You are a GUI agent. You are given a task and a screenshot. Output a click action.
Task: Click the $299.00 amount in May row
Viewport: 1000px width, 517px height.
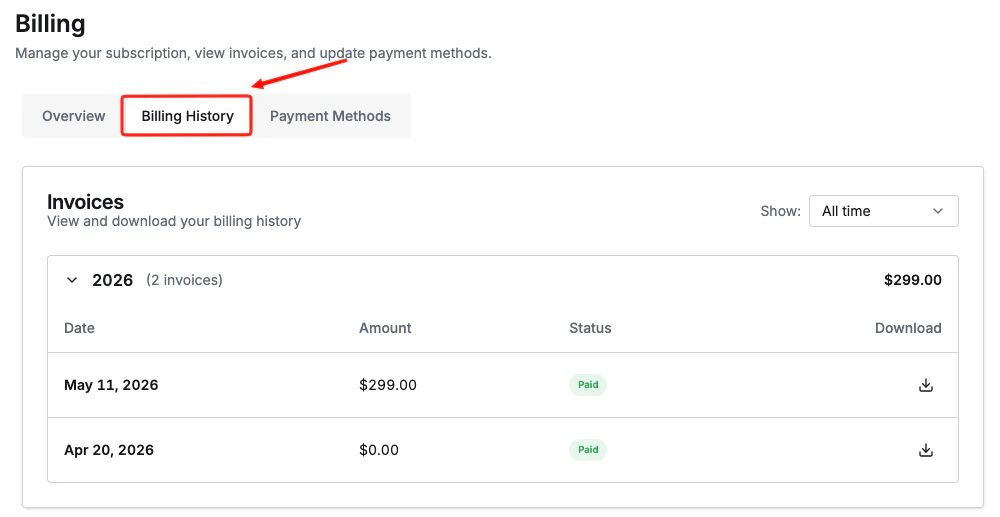click(388, 385)
